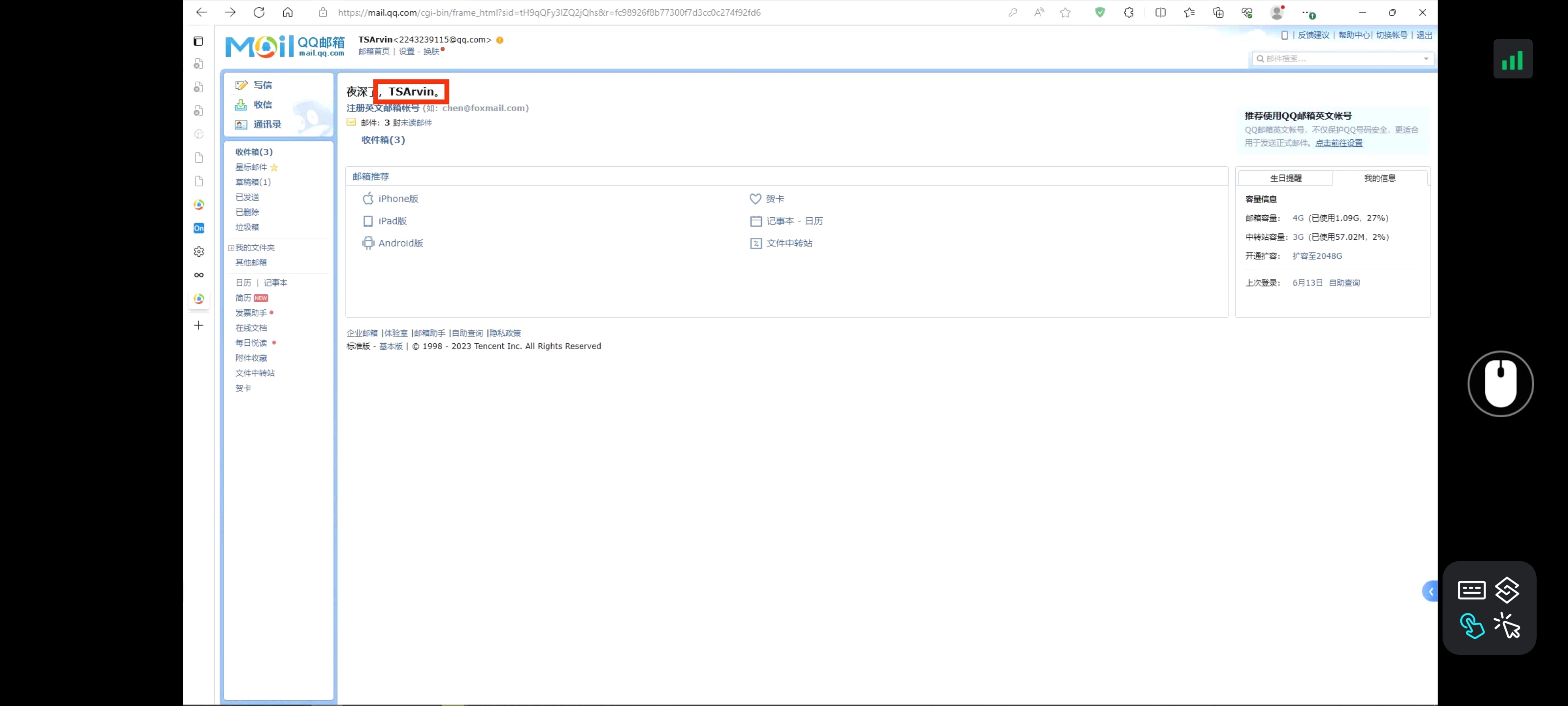Click the browser refresh icon

[259, 12]
